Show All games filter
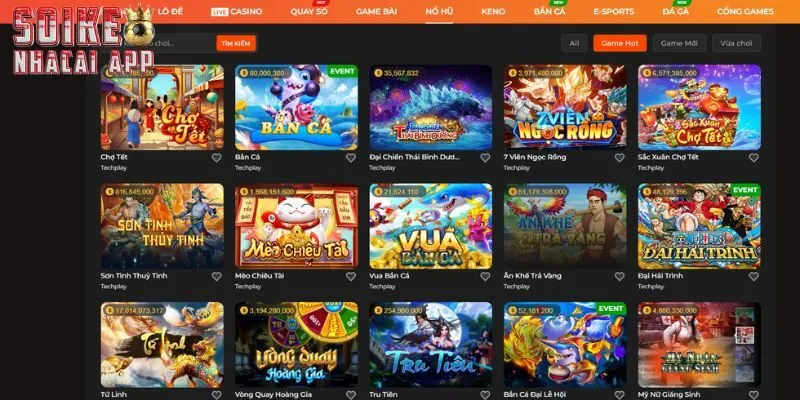This screenshot has width=800, height=400. [x=574, y=43]
